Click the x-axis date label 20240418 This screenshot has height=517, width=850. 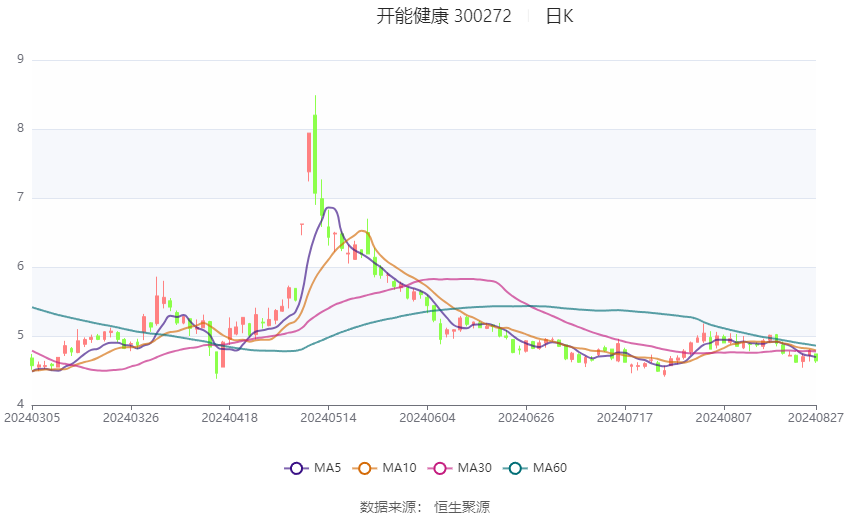[x=229, y=418]
